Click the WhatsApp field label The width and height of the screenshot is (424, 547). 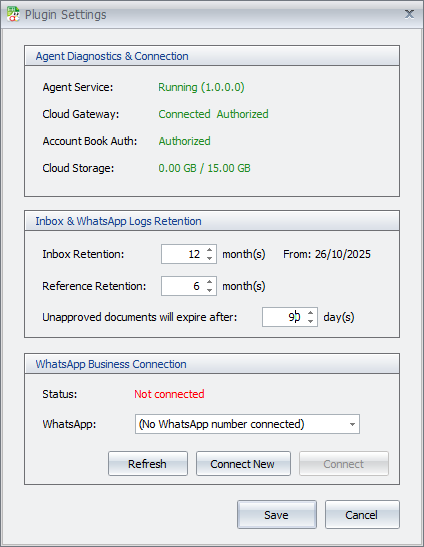(x=69, y=424)
